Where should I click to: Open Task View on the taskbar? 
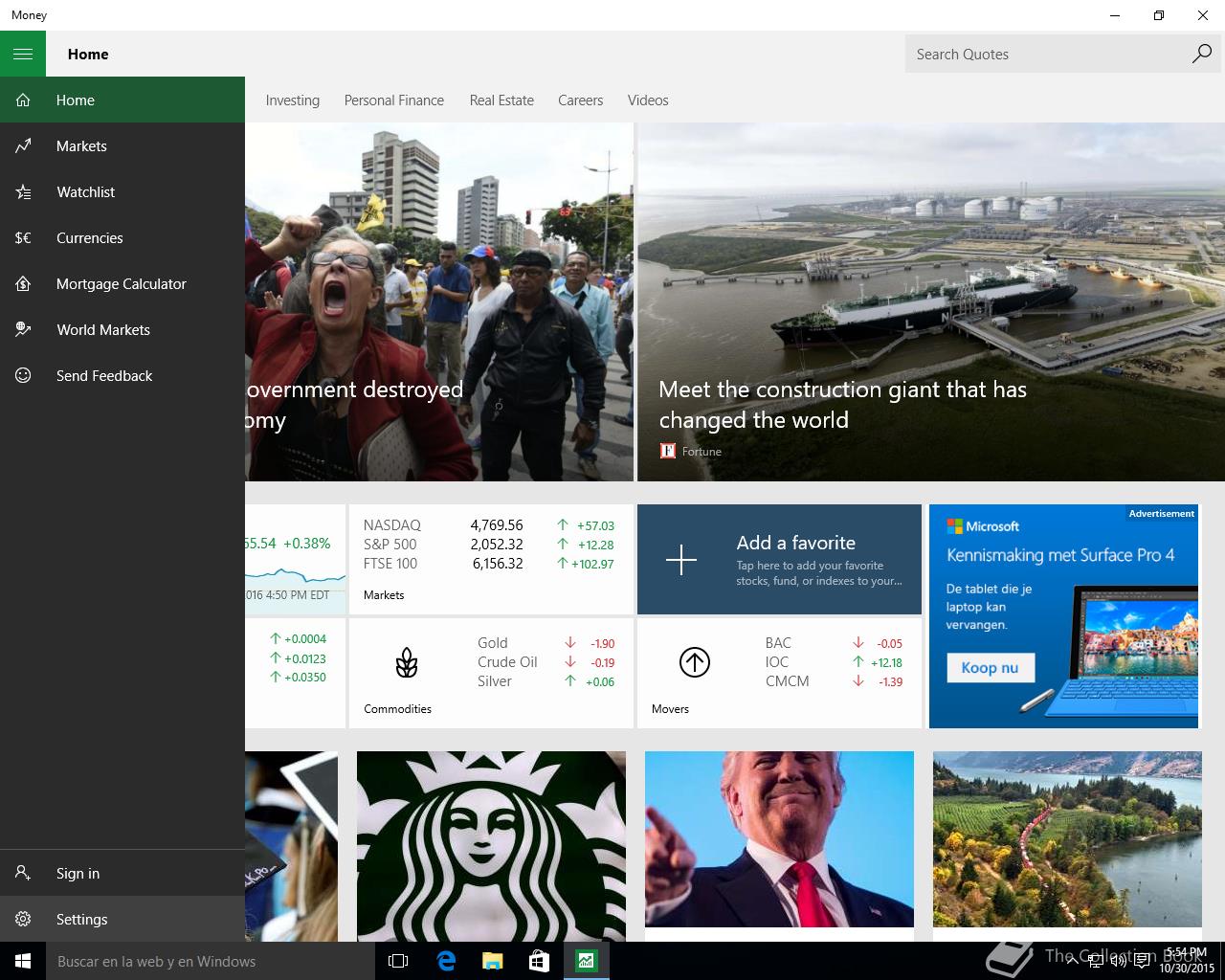point(398,961)
